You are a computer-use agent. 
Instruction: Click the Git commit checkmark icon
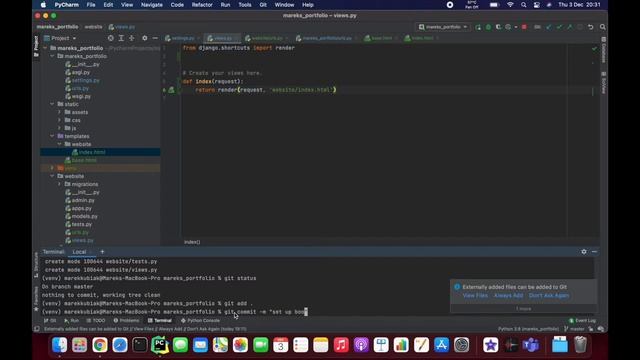559,27
